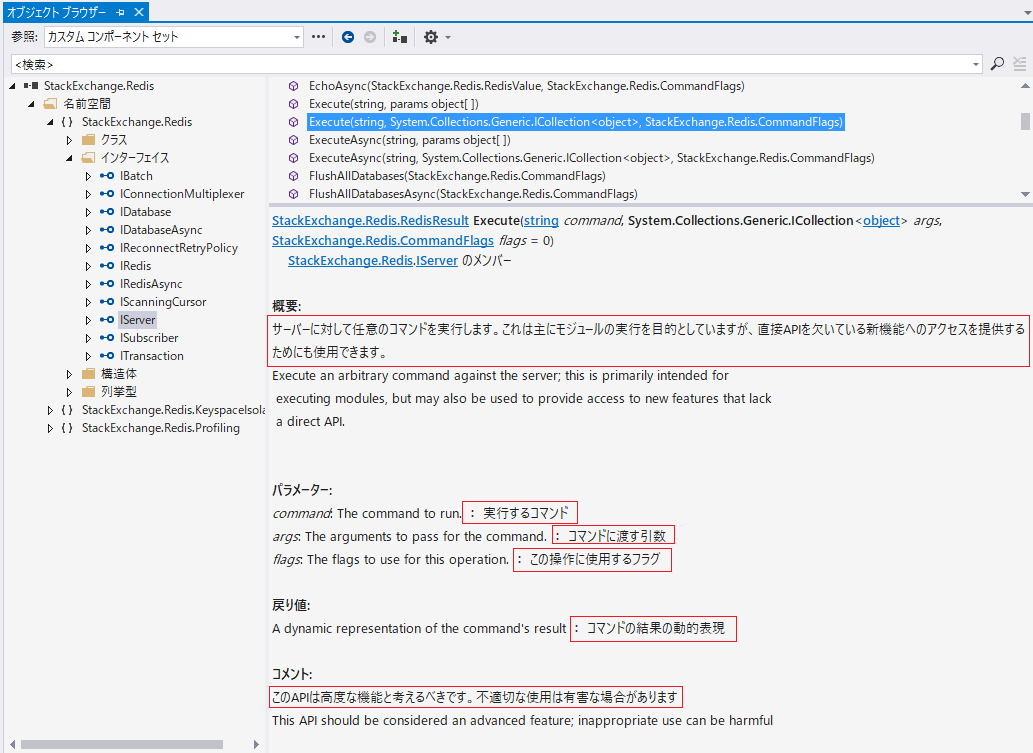
Task: Follow the object type link
Action: [x=881, y=221]
